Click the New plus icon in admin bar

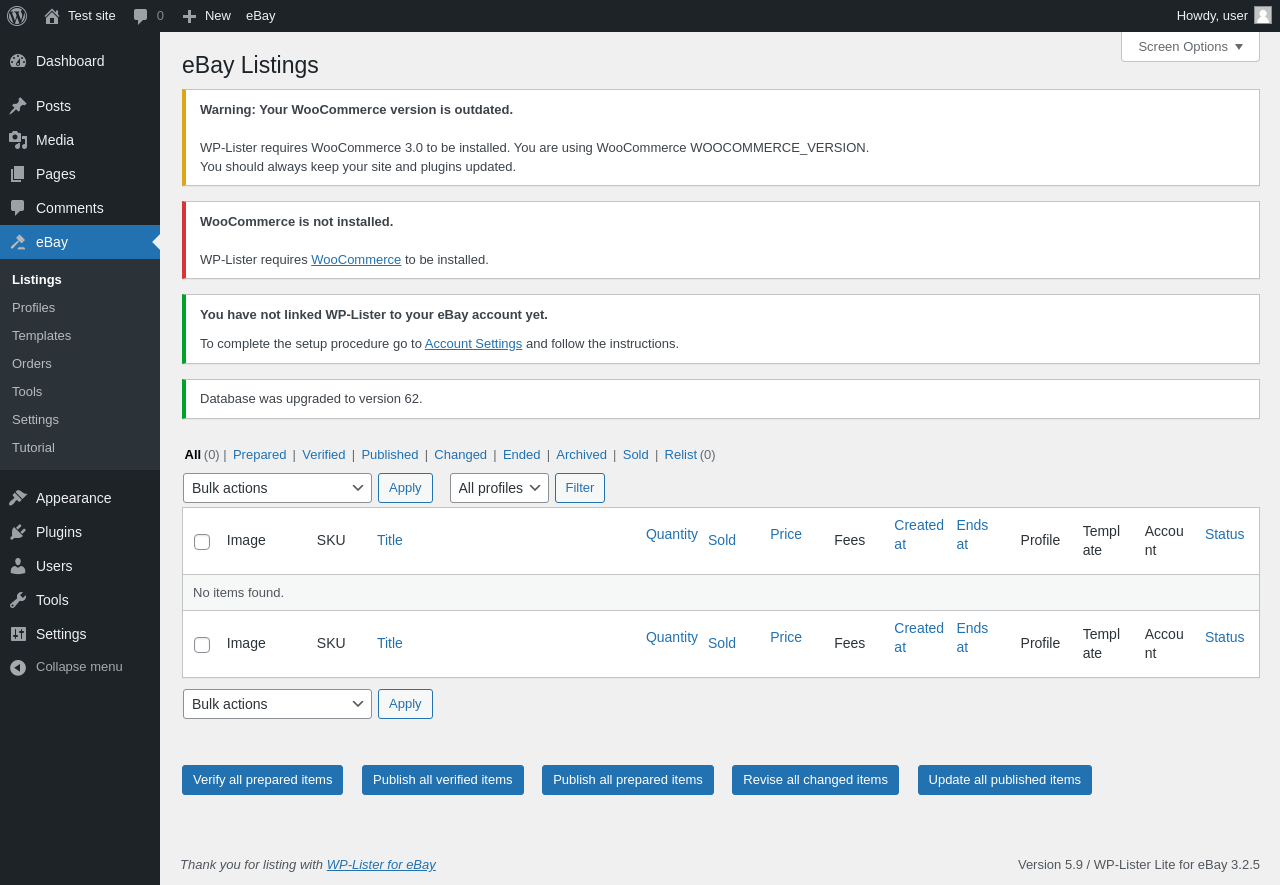coord(189,16)
